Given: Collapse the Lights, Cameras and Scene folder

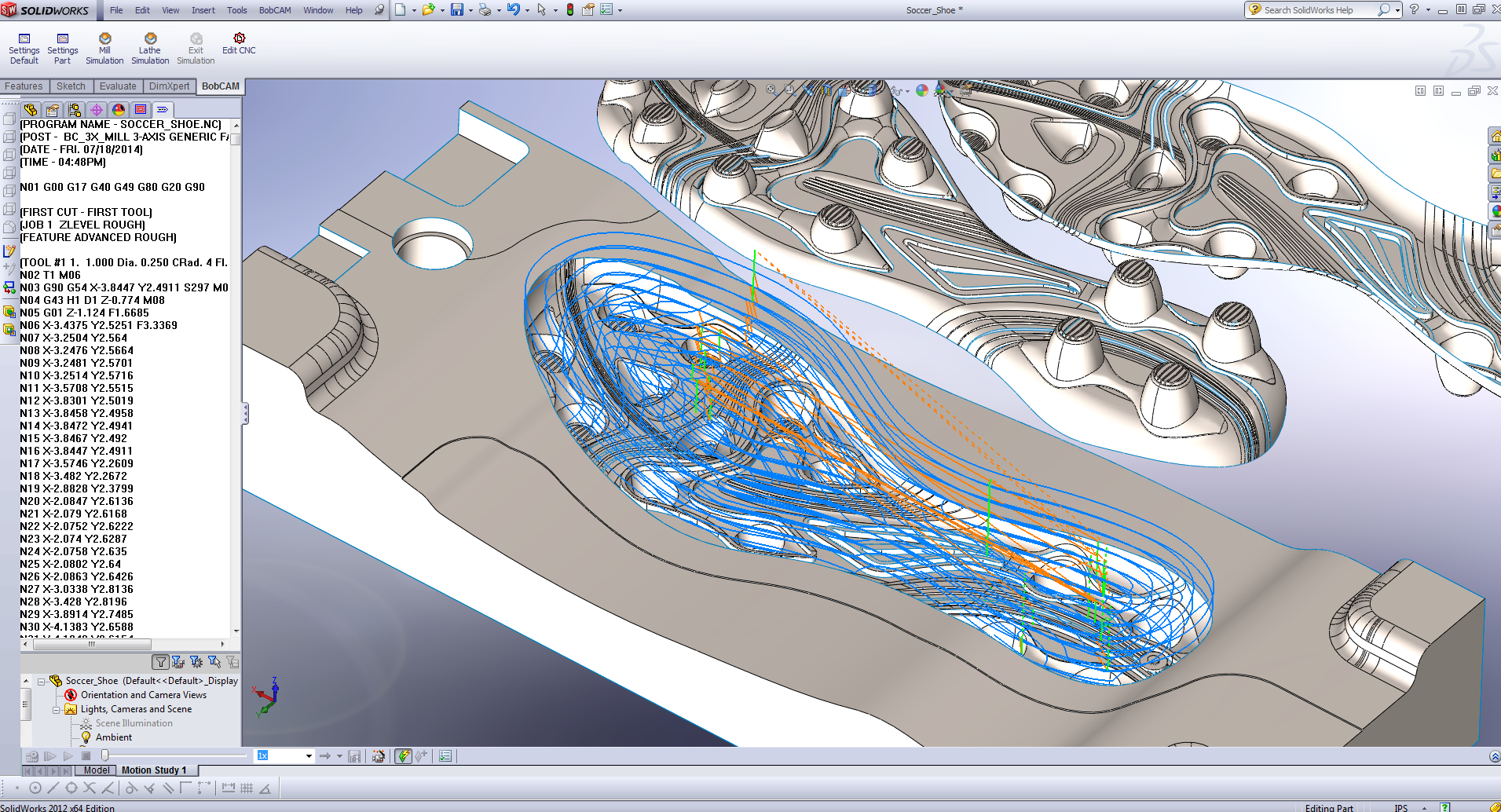Looking at the screenshot, I should click(56, 710).
